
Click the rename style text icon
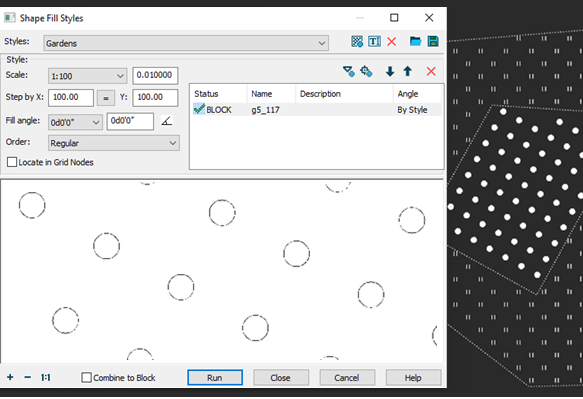(374, 41)
